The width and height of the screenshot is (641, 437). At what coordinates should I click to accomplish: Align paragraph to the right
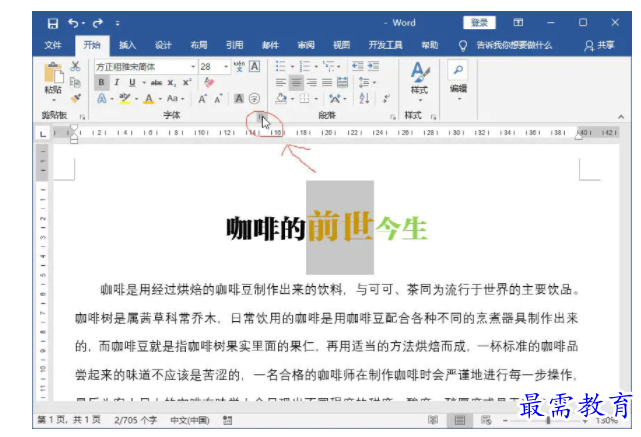[x=312, y=83]
